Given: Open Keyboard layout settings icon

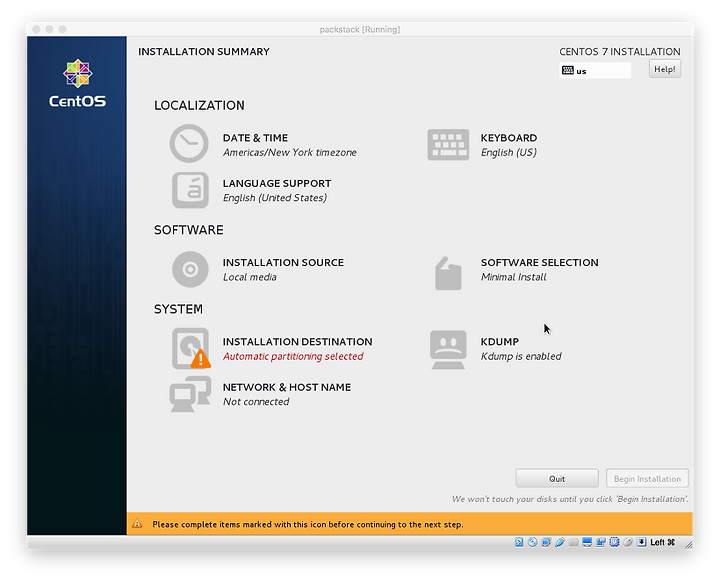Looking at the screenshot, I should click(x=448, y=145).
